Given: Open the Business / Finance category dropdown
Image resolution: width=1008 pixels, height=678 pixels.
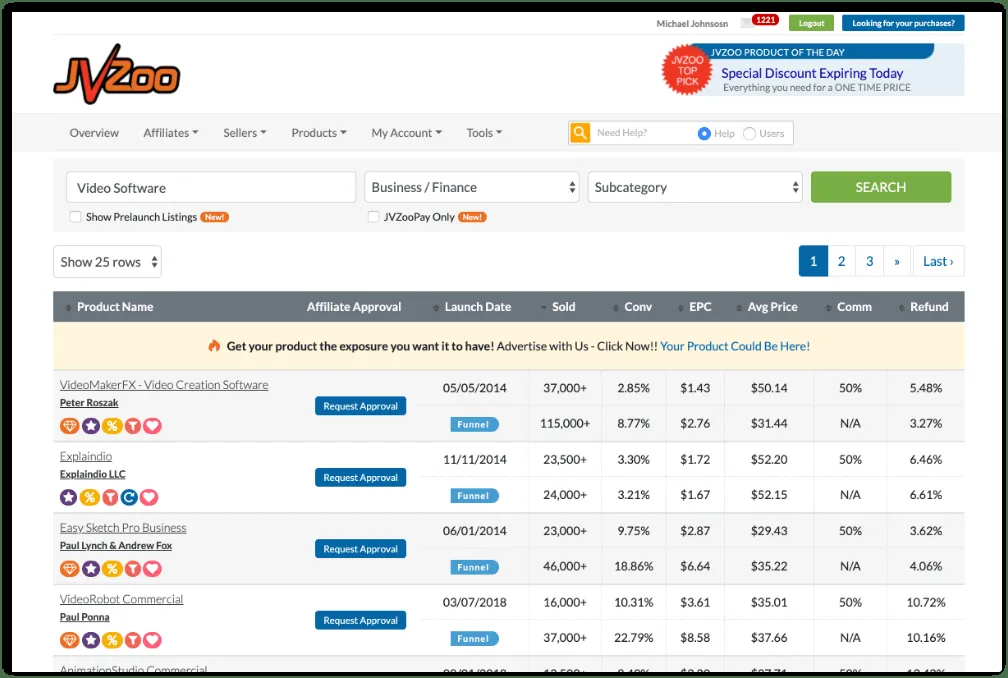Looking at the screenshot, I should (472, 188).
